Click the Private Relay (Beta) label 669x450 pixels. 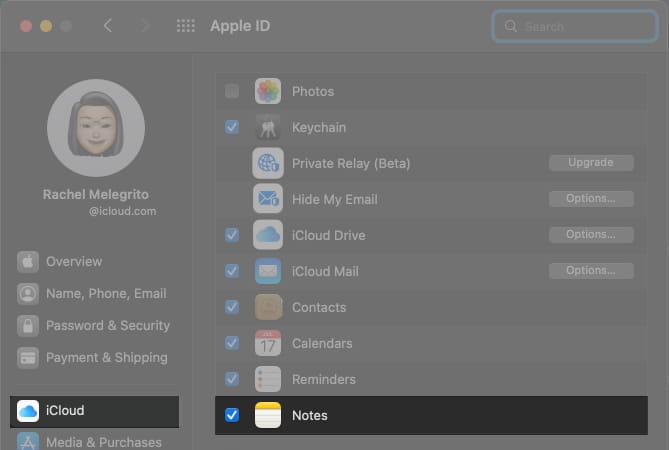coord(351,163)
